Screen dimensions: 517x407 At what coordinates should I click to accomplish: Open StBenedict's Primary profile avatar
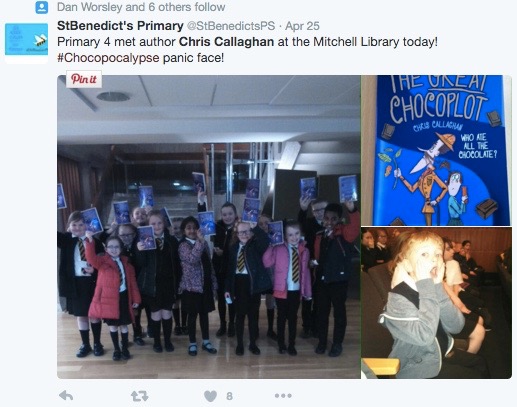tap(26, 41)
